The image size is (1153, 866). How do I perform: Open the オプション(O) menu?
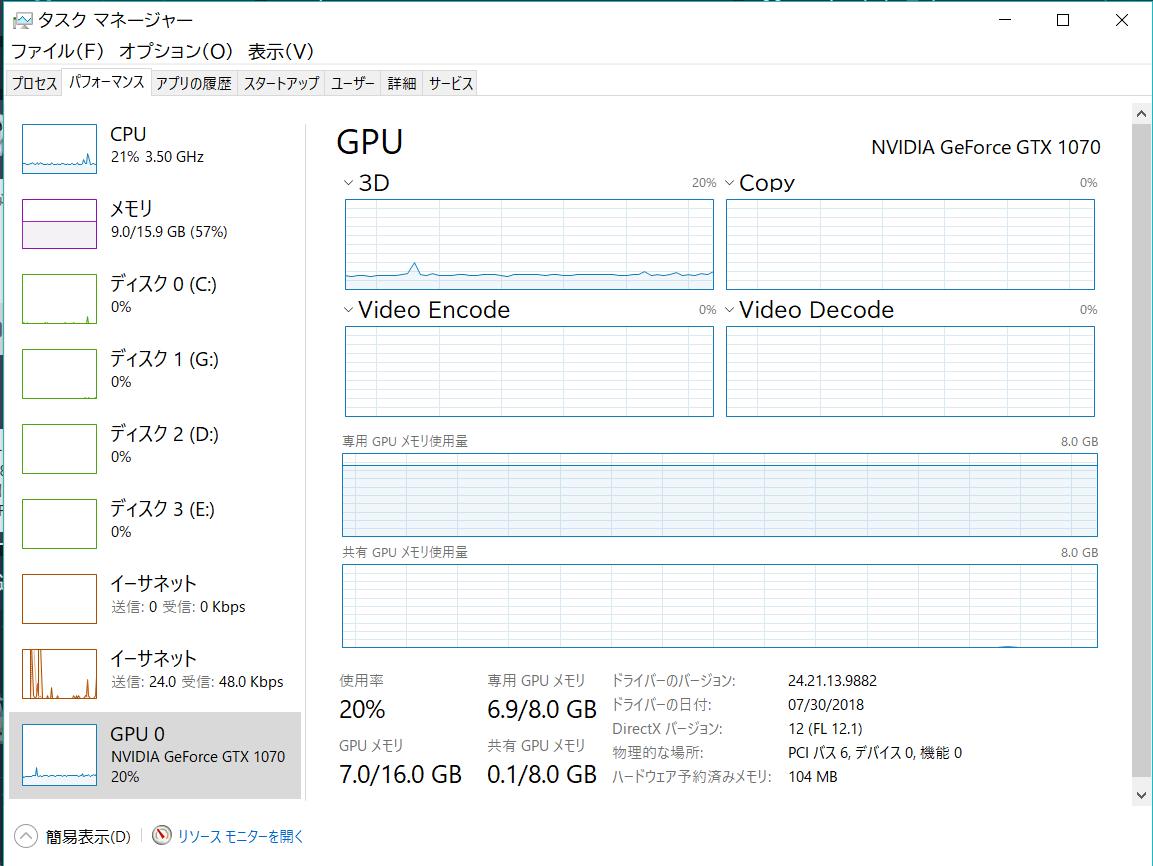[175, 51]
